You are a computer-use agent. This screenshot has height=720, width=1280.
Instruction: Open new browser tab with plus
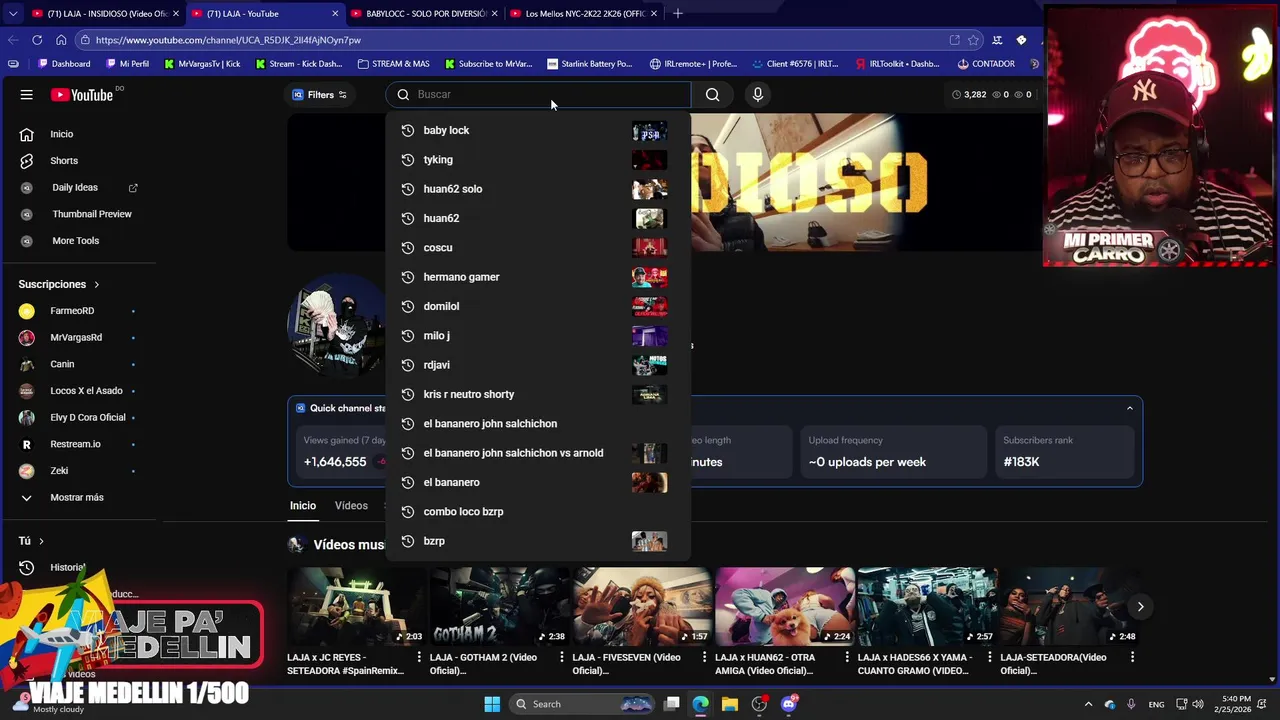(x=677, y=14)
